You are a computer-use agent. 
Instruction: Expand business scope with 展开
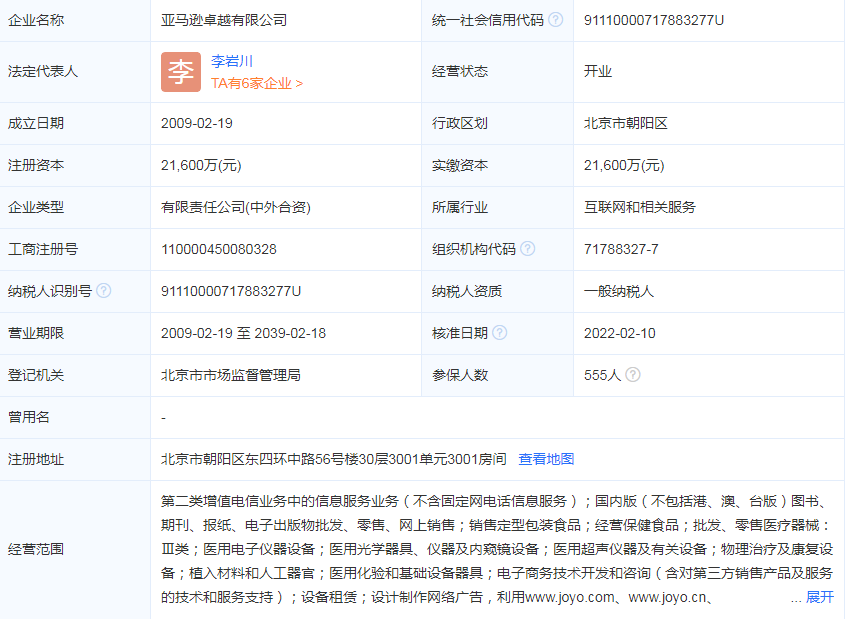(x=820, y=597)
